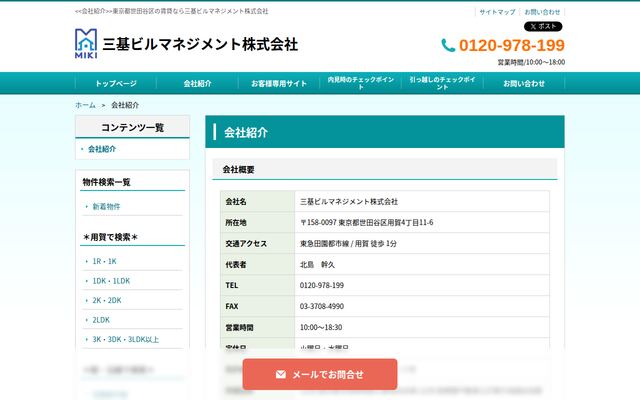Click the 0120-978-199 phone number in header
640x400 pixels.
512,45
